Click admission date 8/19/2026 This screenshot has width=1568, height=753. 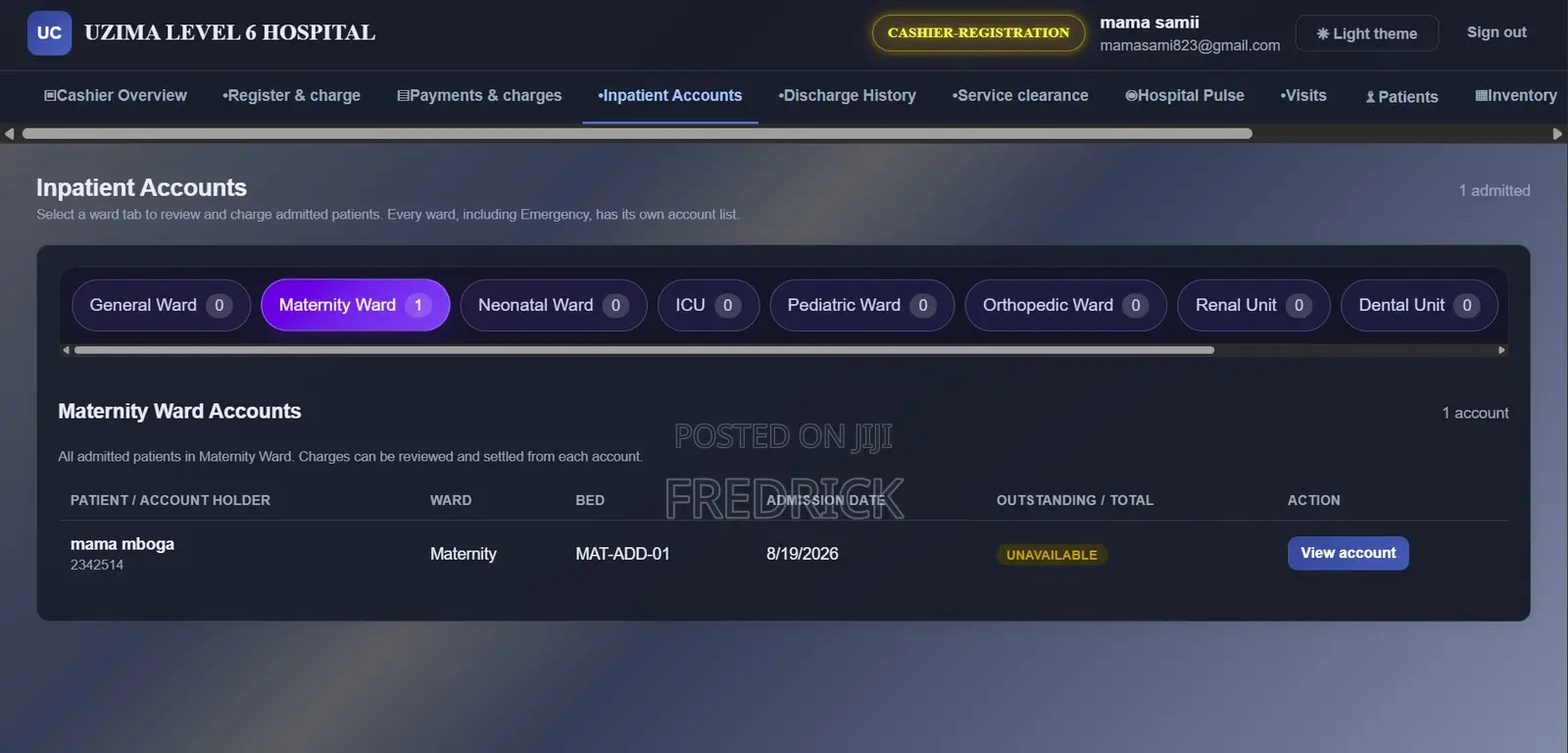[803, 554]
